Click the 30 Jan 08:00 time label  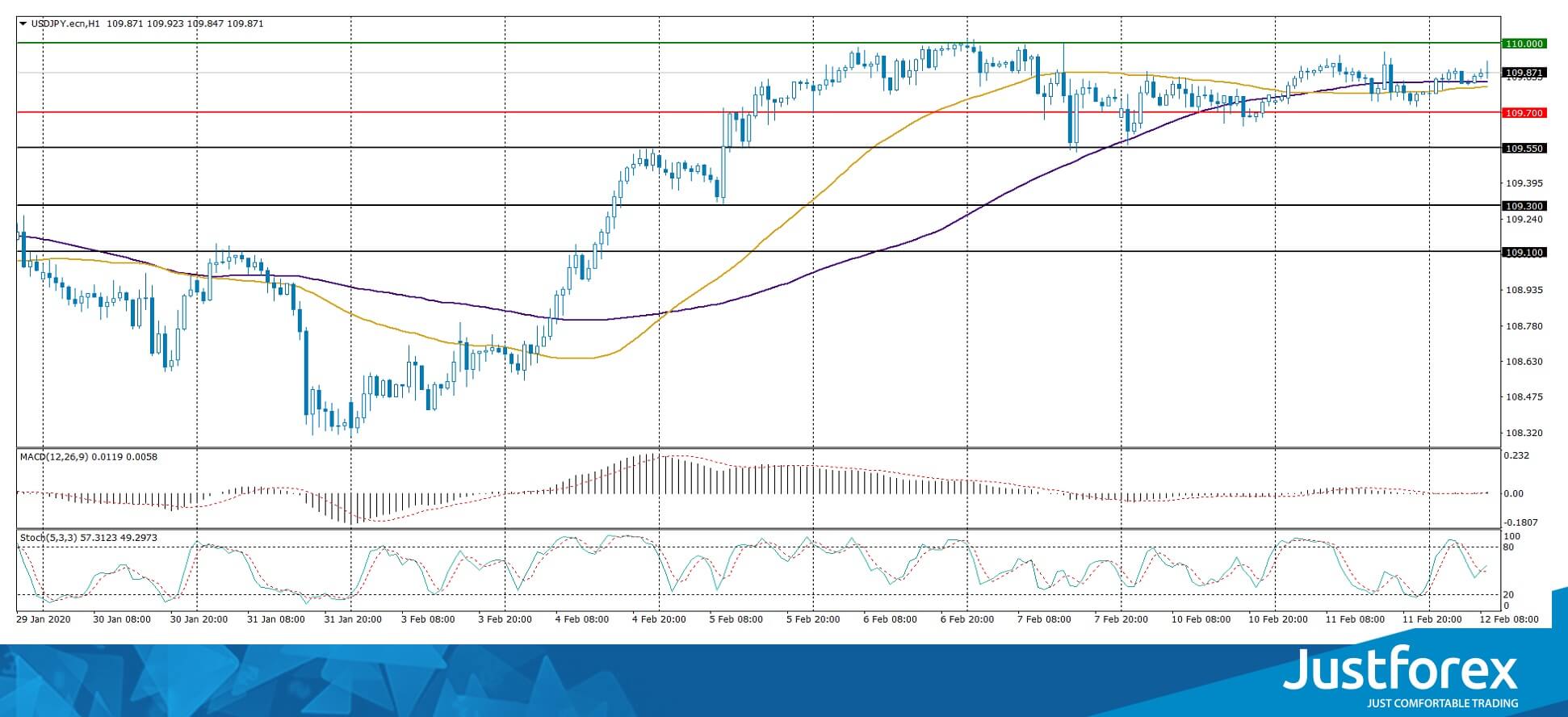pyautogui.click(x=121, y=619)
